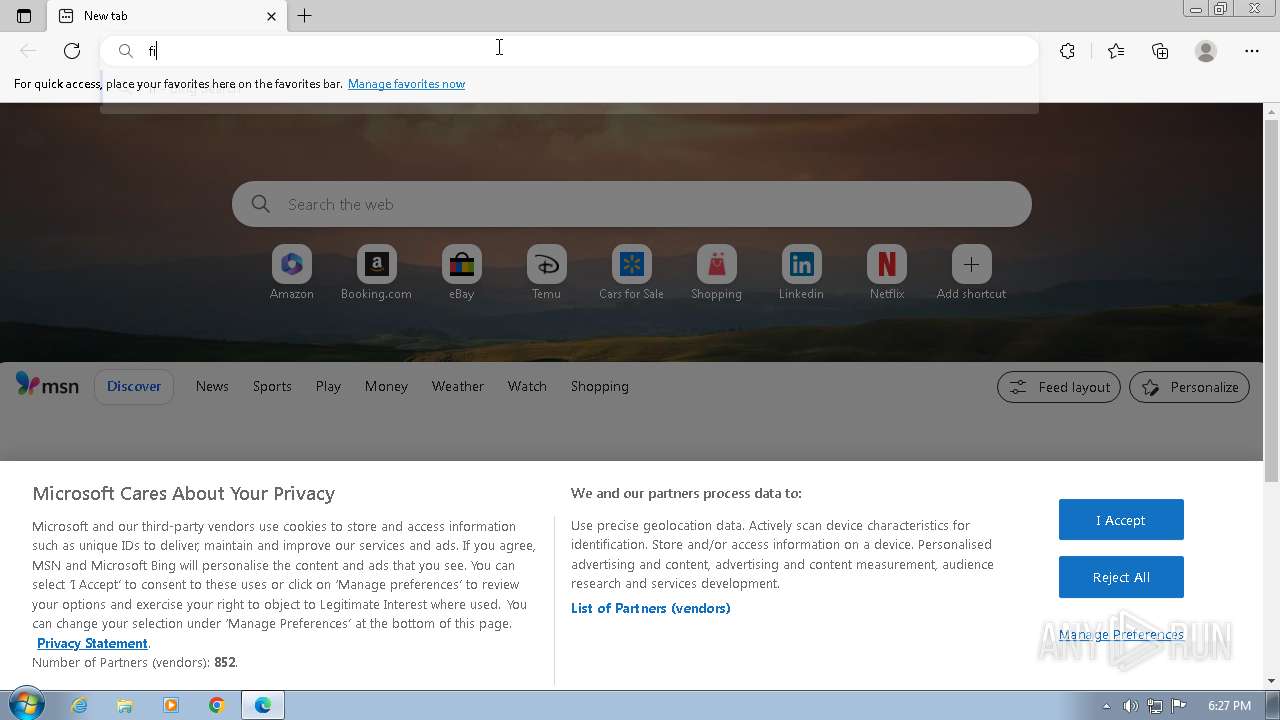Viewport: 1280px width, 720px height.
Task: Open the Windows Start button
Action: tap(25, 705)
